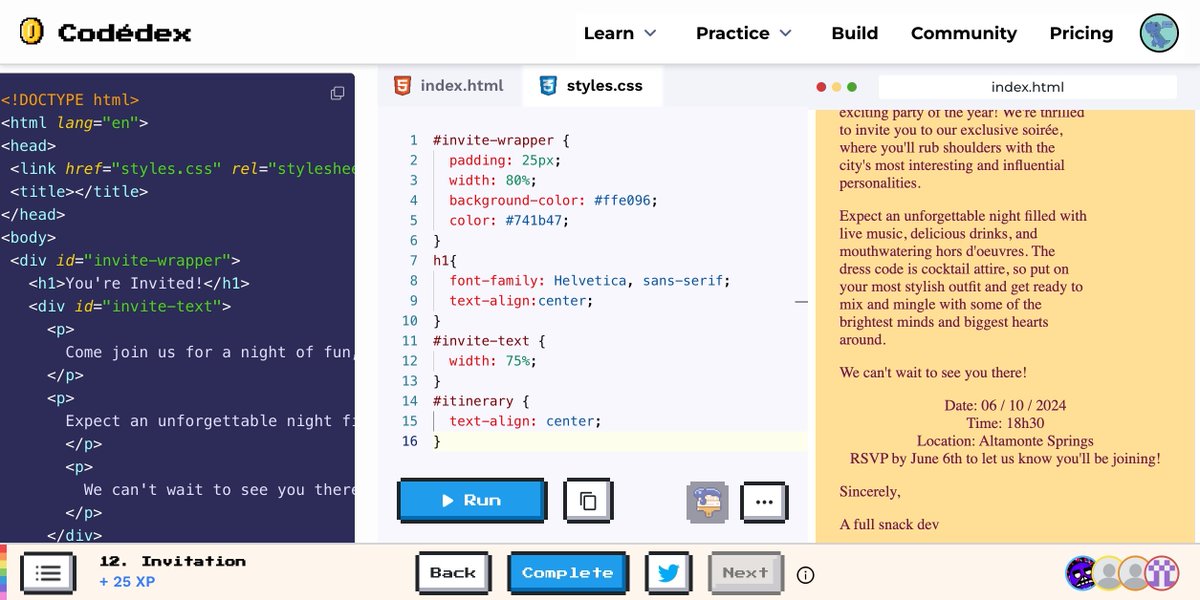1200x600 pixels.
Task: Open the Build page
Action: pos(855,33)
